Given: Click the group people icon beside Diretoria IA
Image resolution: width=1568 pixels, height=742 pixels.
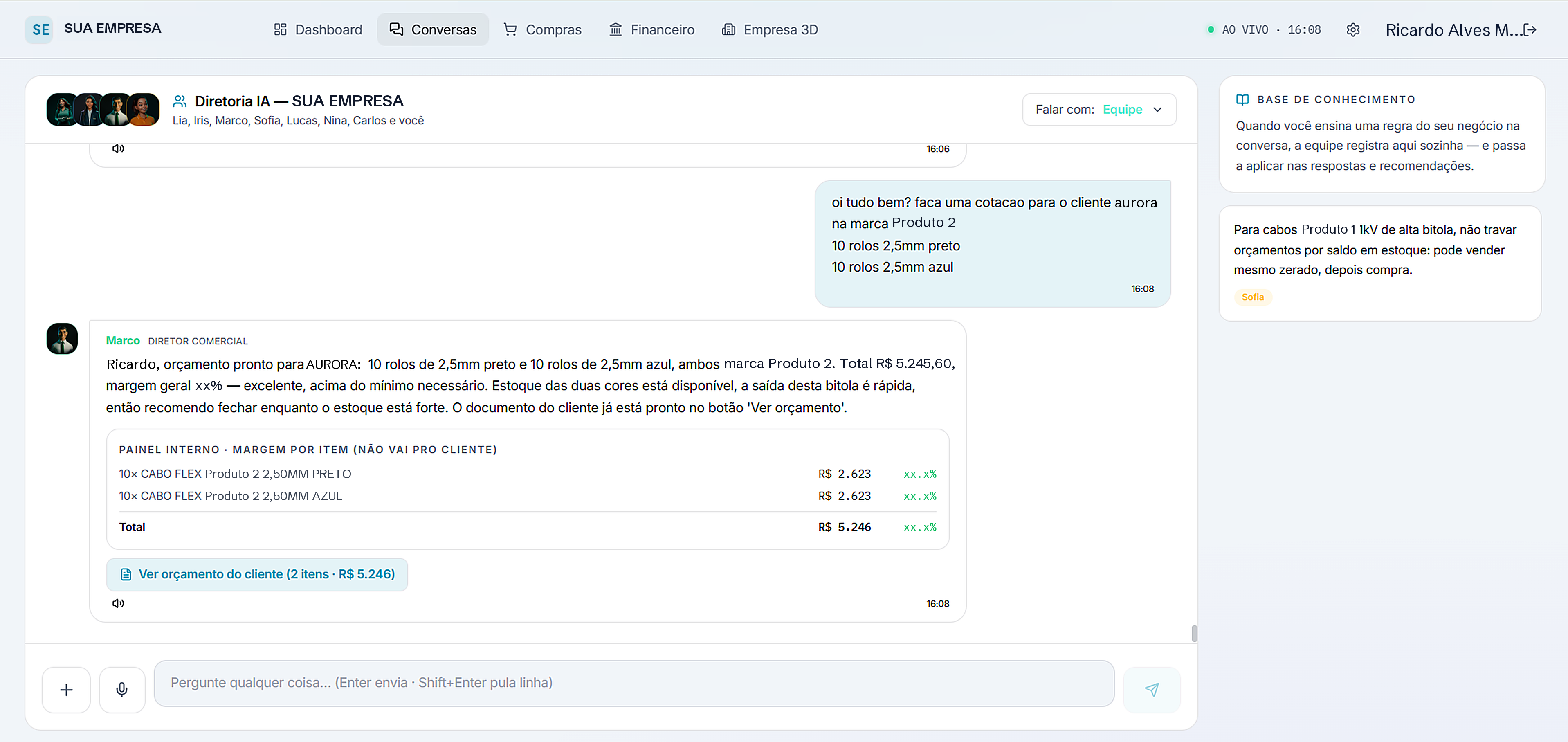Looking at the screenshot, I should click(x=180, y=101).
